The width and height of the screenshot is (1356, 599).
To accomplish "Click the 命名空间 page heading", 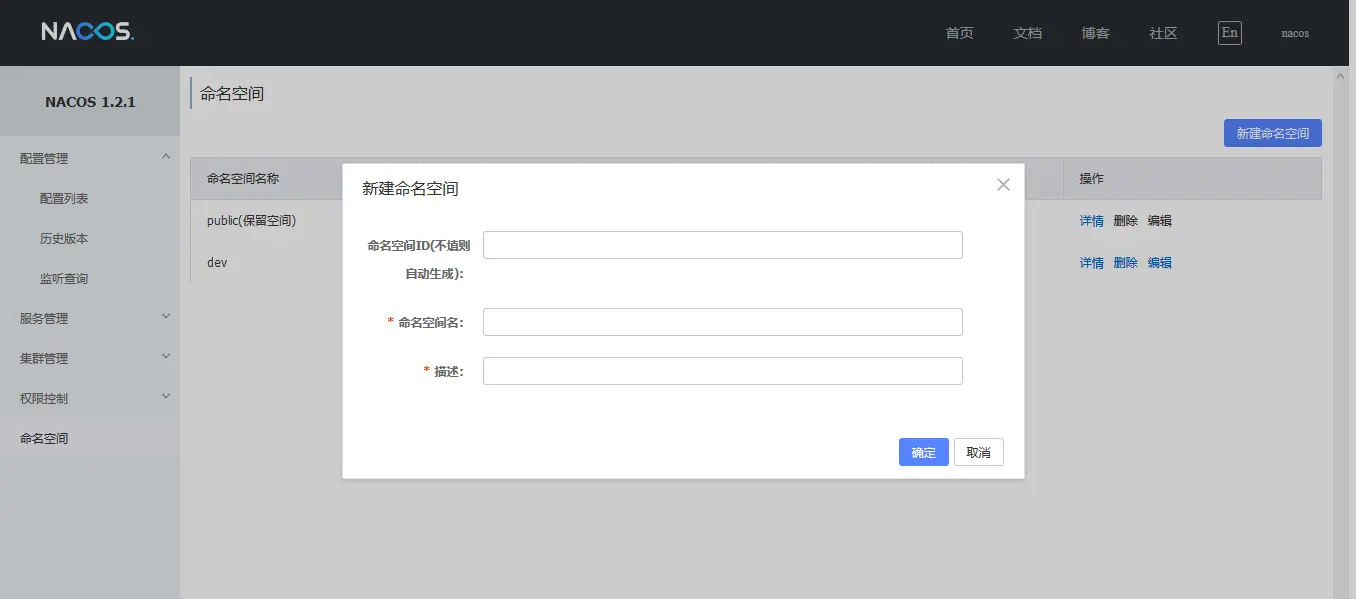I will pos(232,94).
